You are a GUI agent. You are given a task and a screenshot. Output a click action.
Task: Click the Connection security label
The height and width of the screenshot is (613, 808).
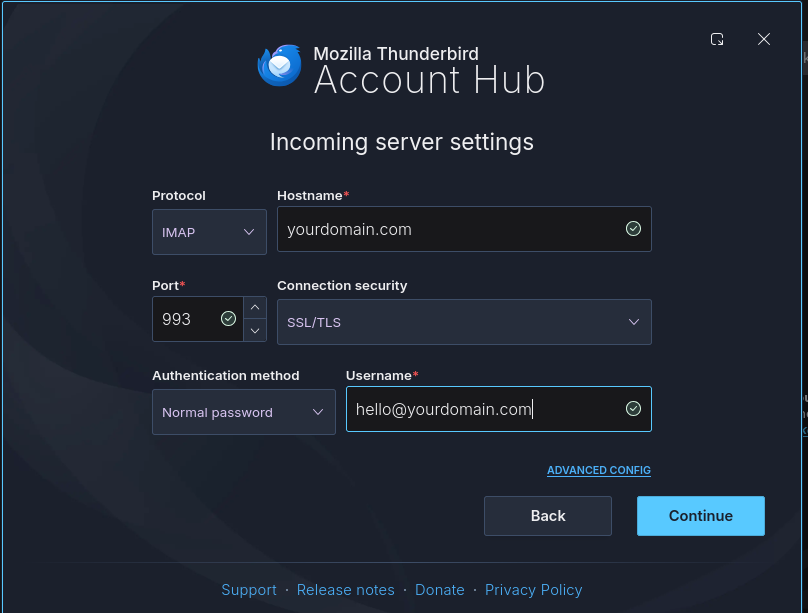[342, 286]
